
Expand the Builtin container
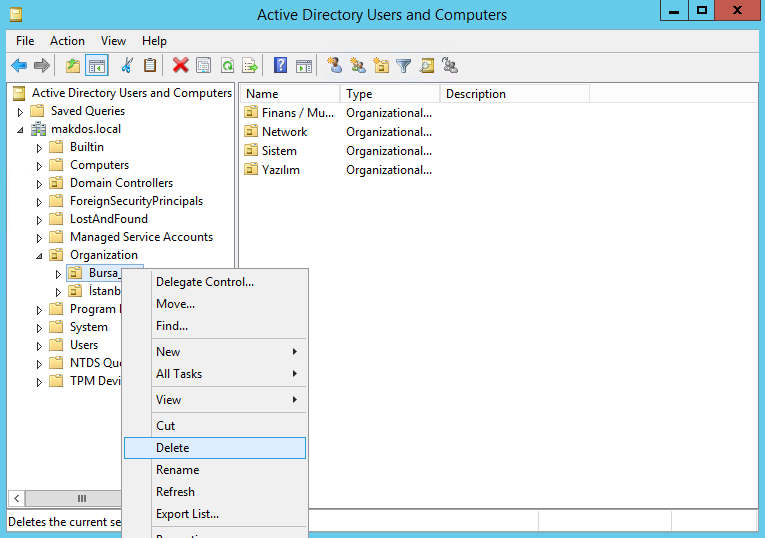39,148
